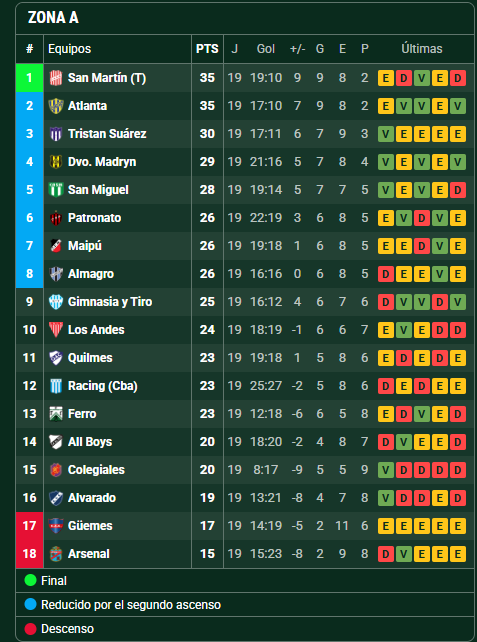Click the green position 1 badge
The height and width of the screenshot is (642, 477).
[x=29, y=78]
